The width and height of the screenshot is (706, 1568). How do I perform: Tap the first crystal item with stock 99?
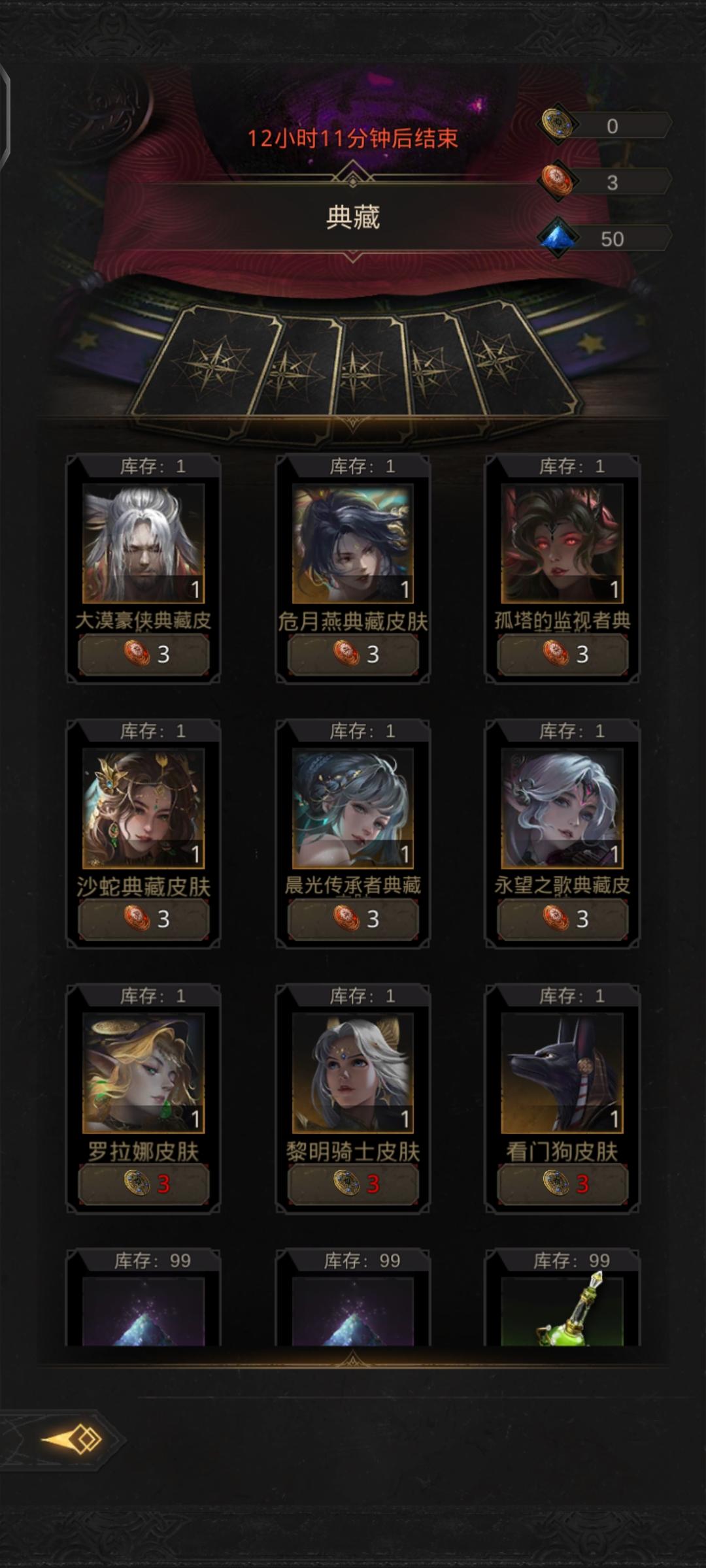click(143, 1311)
